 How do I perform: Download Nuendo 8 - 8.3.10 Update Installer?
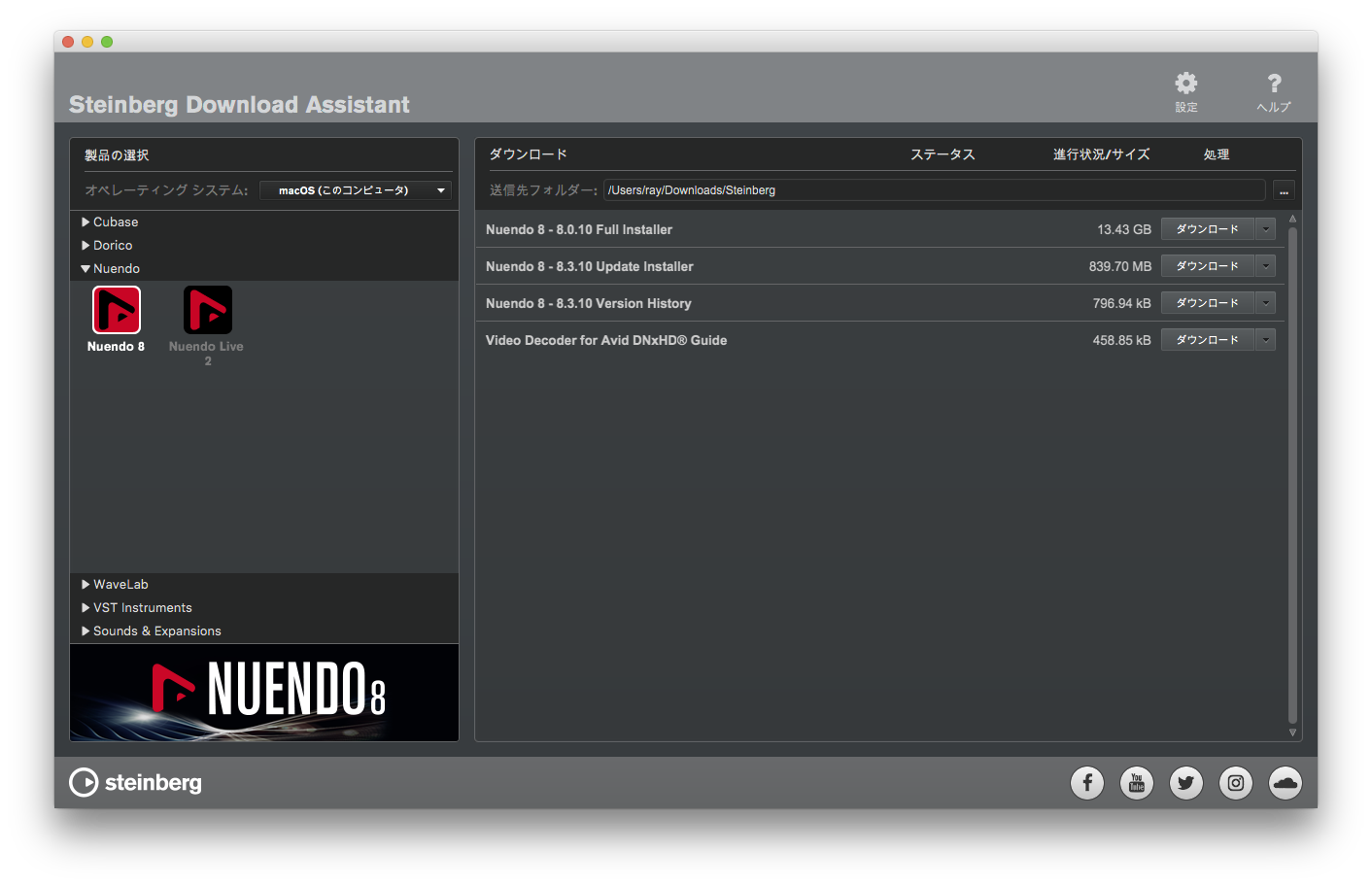(1208, 266)
